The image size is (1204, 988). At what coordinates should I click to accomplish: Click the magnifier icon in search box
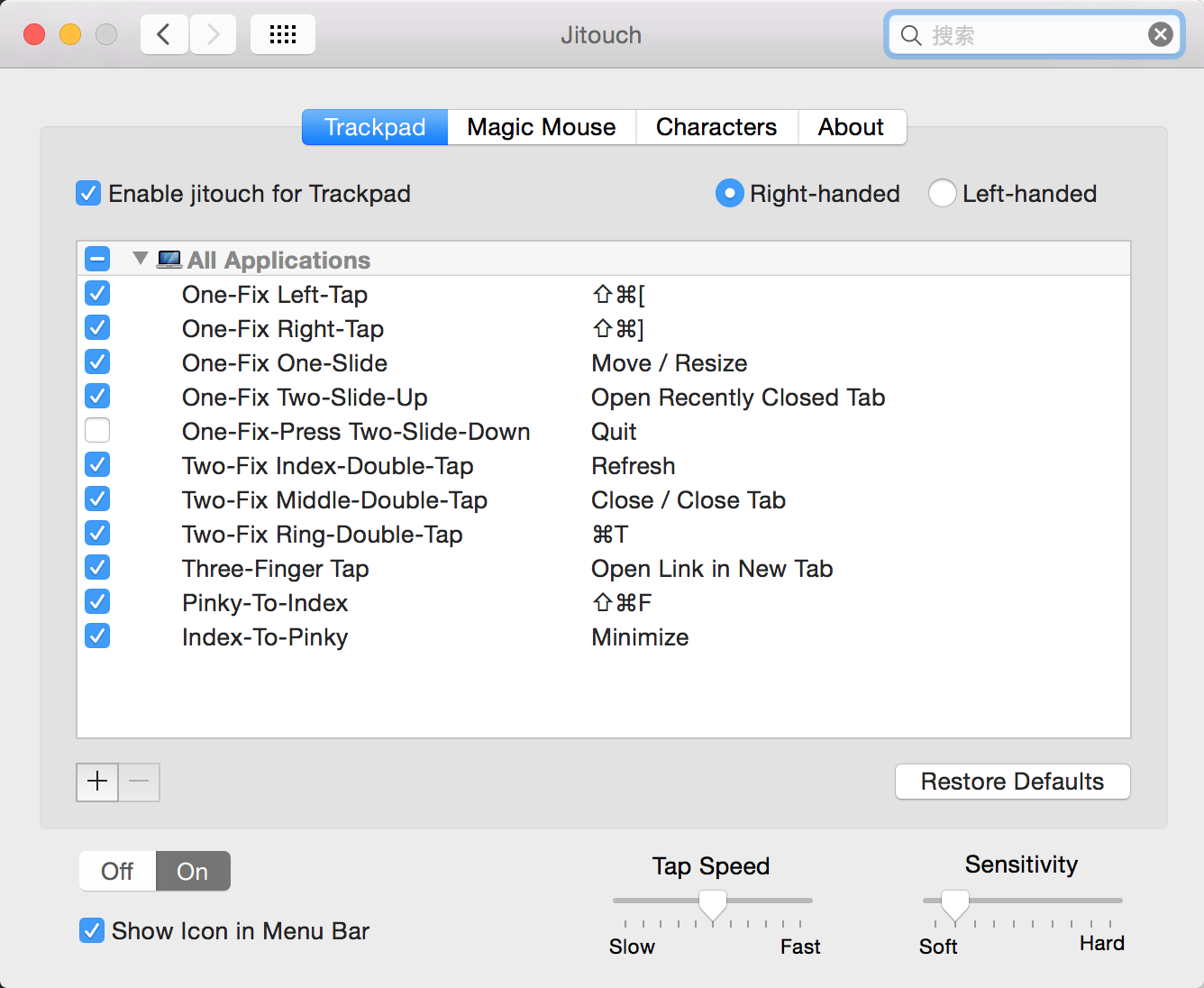pos(911,35)
